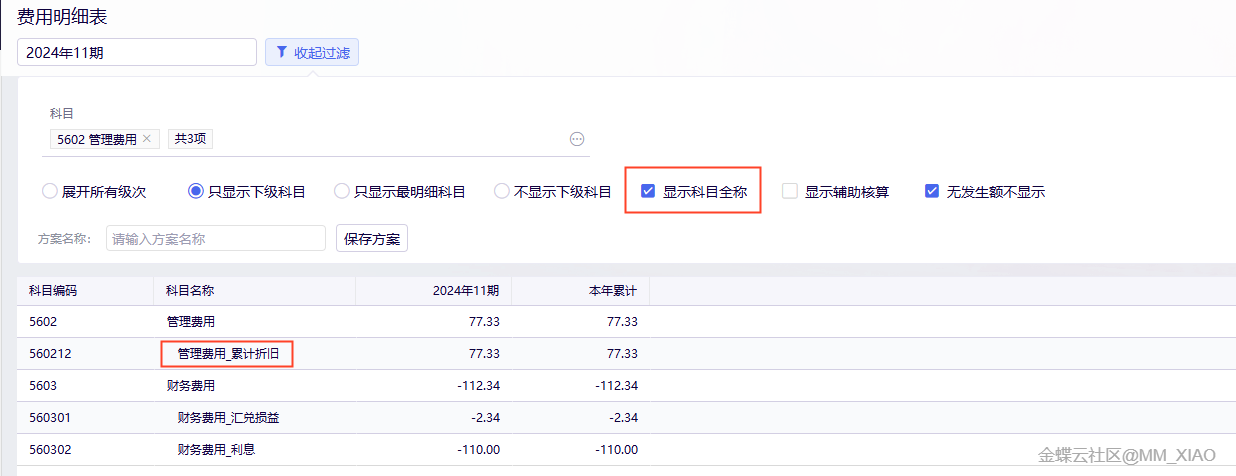The width and height of the screenshot is (1236, 476).
Task: Uncheck the 显示科目全称 checkbox
Action: [648, 191]
